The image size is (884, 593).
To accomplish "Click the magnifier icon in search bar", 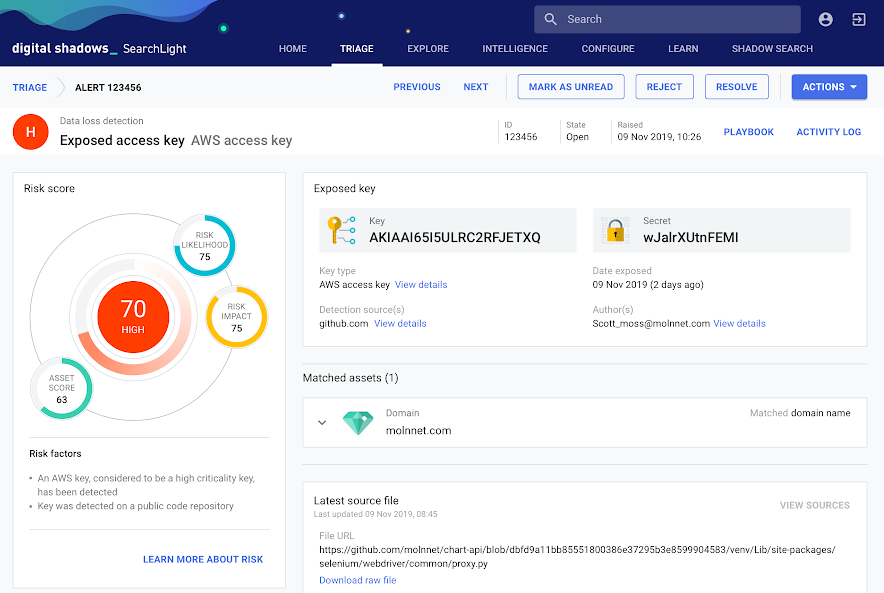I will point(550,19).
